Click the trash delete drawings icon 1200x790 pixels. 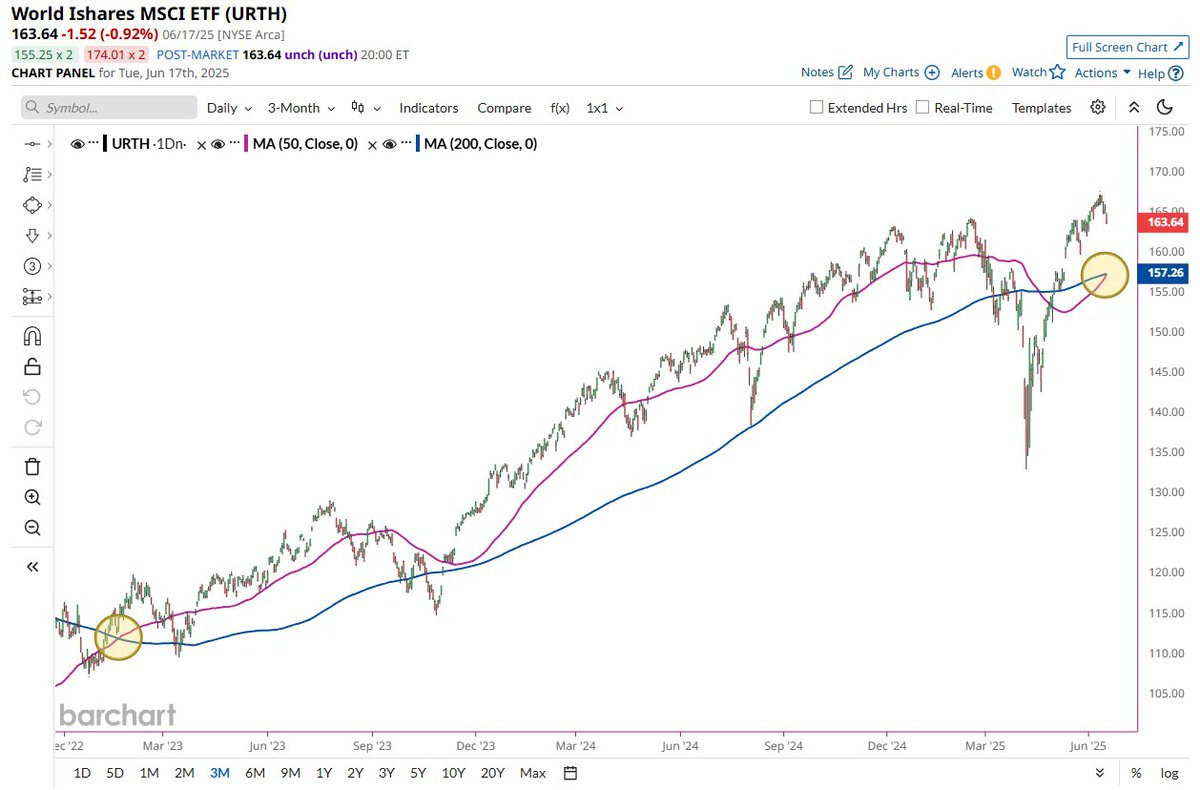tap(32, 466)
